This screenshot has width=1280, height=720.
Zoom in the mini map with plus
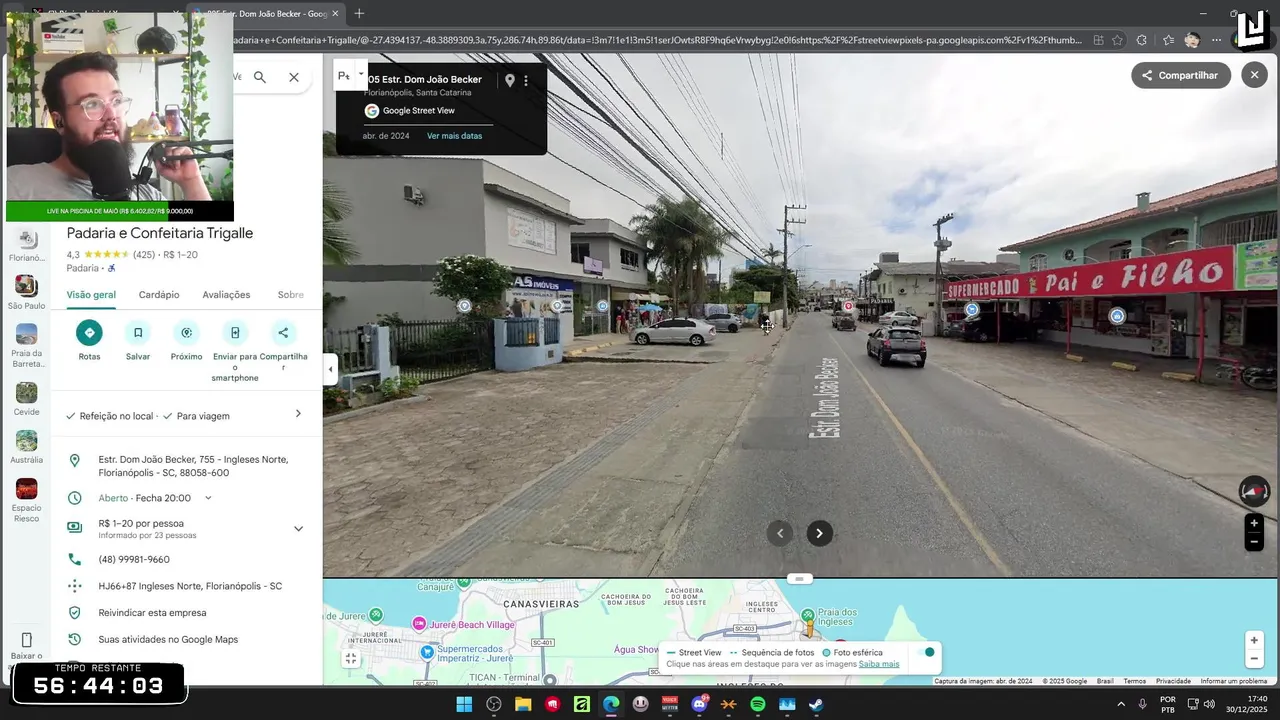[1254, 640]
